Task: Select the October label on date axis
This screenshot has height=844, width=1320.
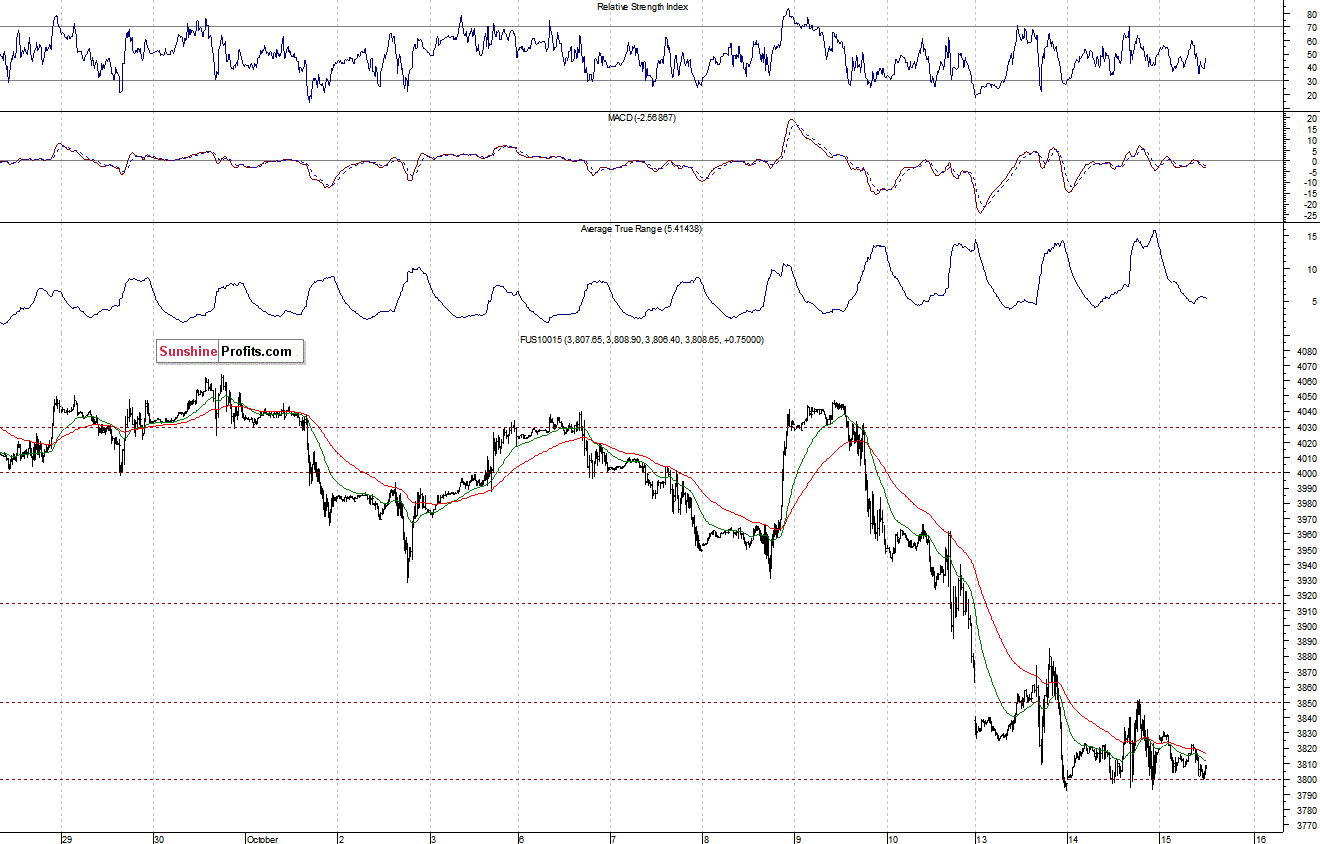Action: point(262,840)
